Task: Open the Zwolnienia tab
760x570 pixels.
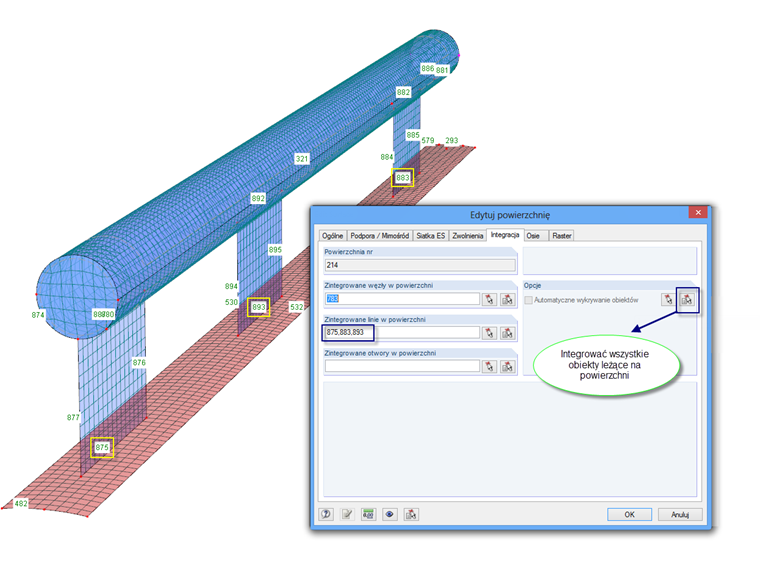Action: click(x=468, y=236)
